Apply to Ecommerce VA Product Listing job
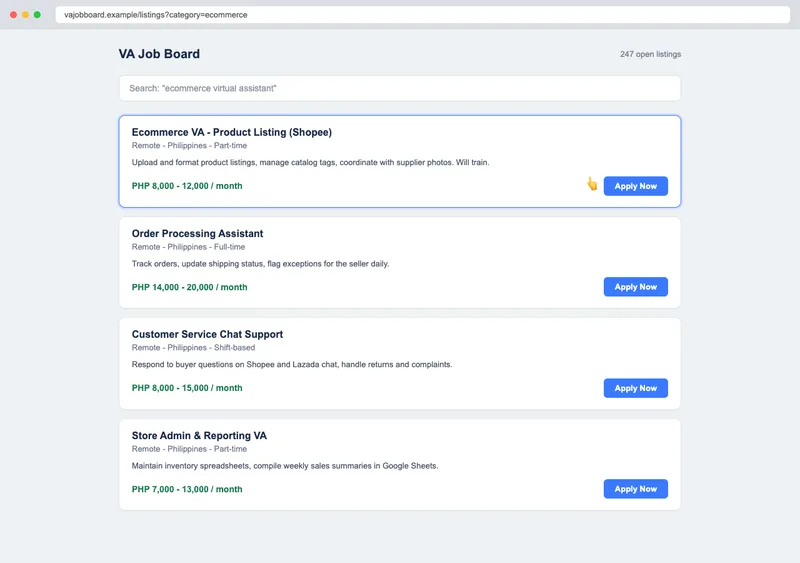Image resolution: width=800 pixels, height=563 pixels. pyautogui.click(x=635, y=186)
